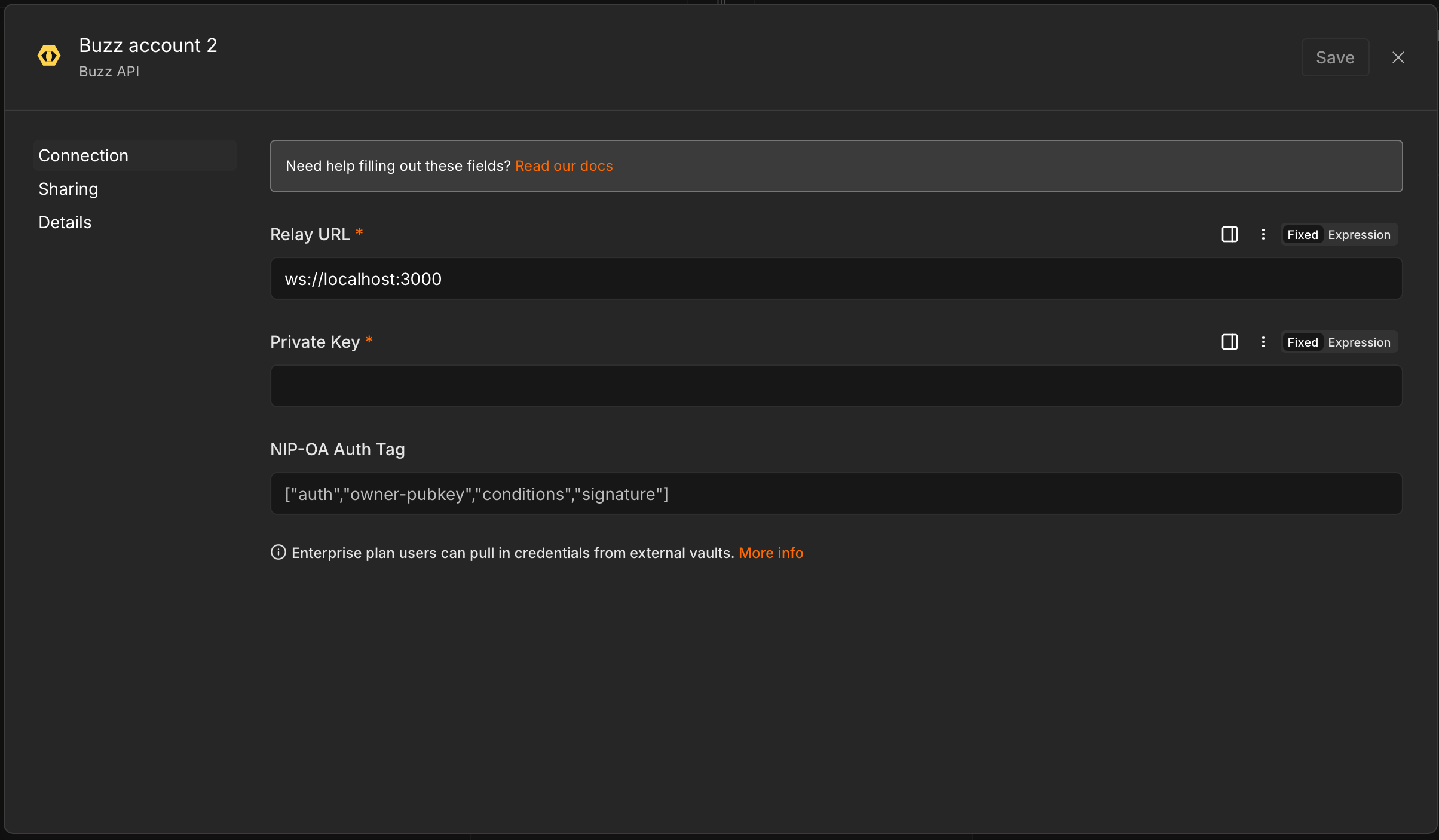Select the Connection tab
The width and height of the screenshot is (1439, 840).
[x=135, y=155]
